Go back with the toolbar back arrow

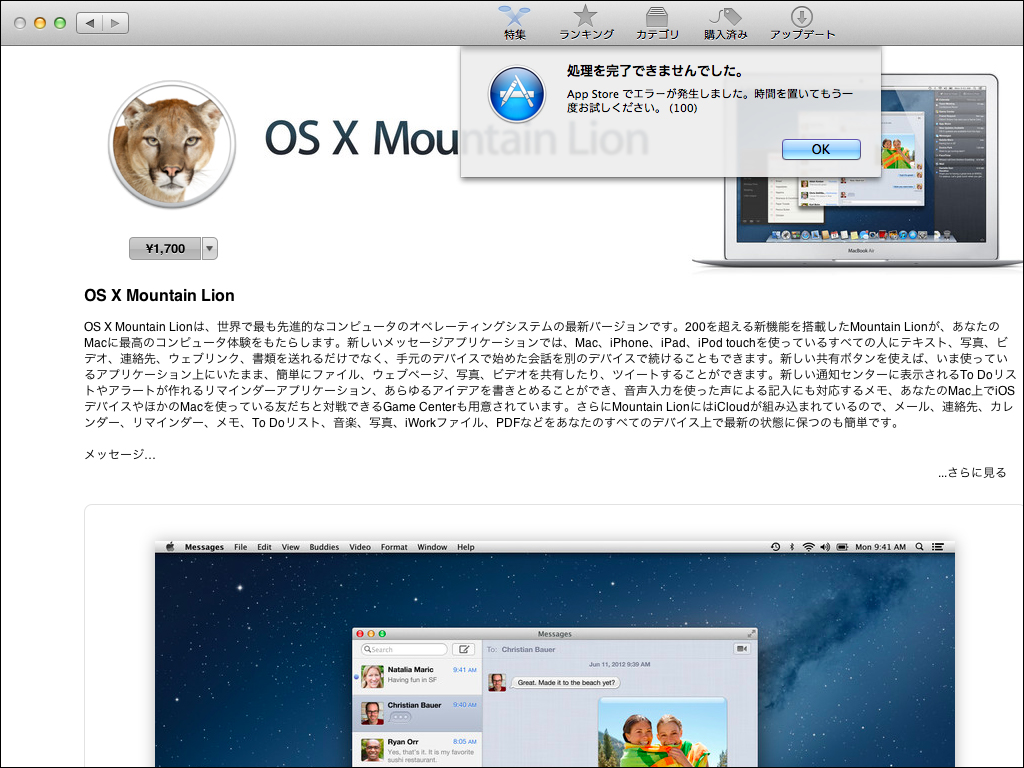pos(89,23)
